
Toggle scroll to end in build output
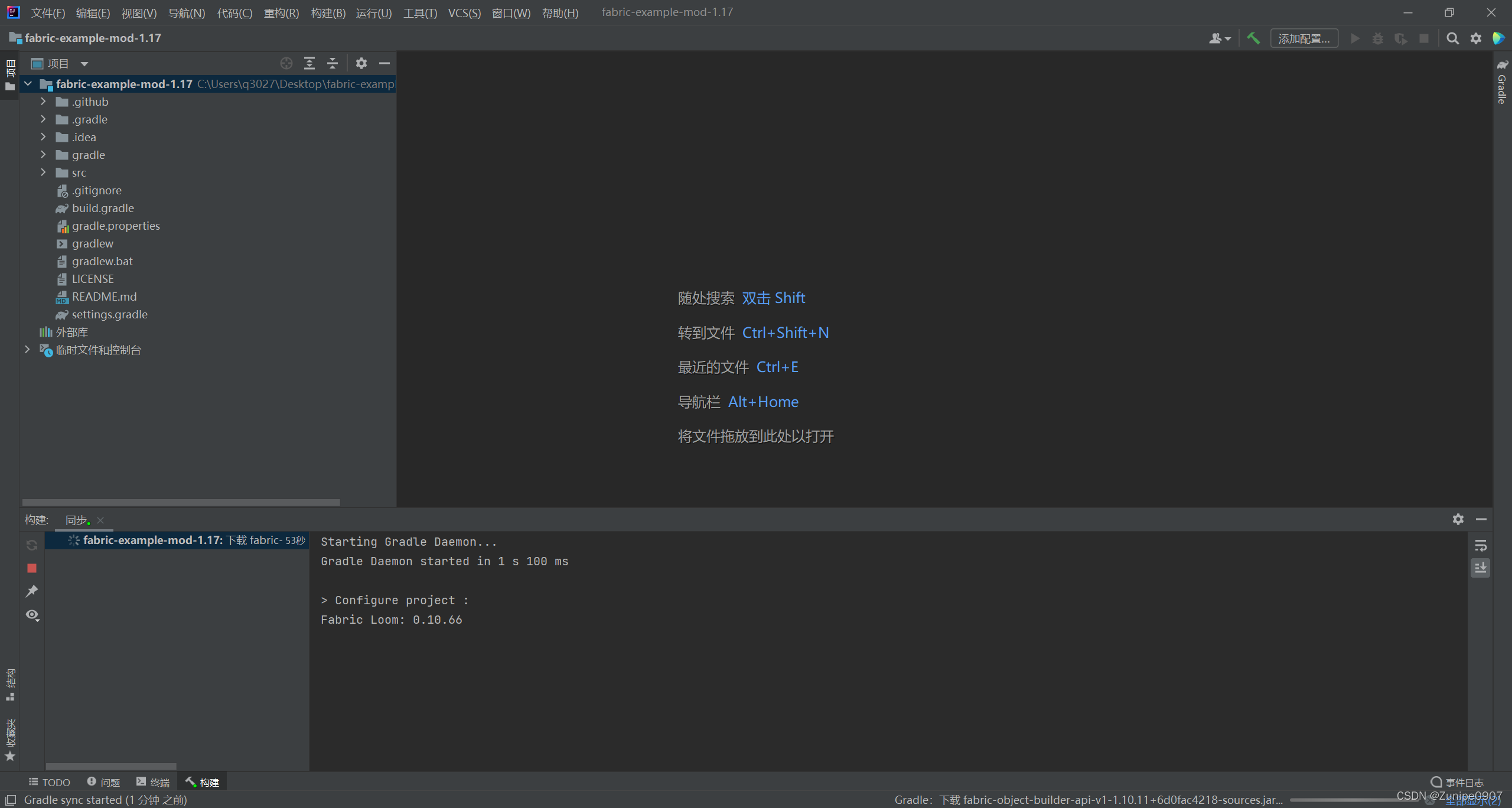[x=1481, y=568]
